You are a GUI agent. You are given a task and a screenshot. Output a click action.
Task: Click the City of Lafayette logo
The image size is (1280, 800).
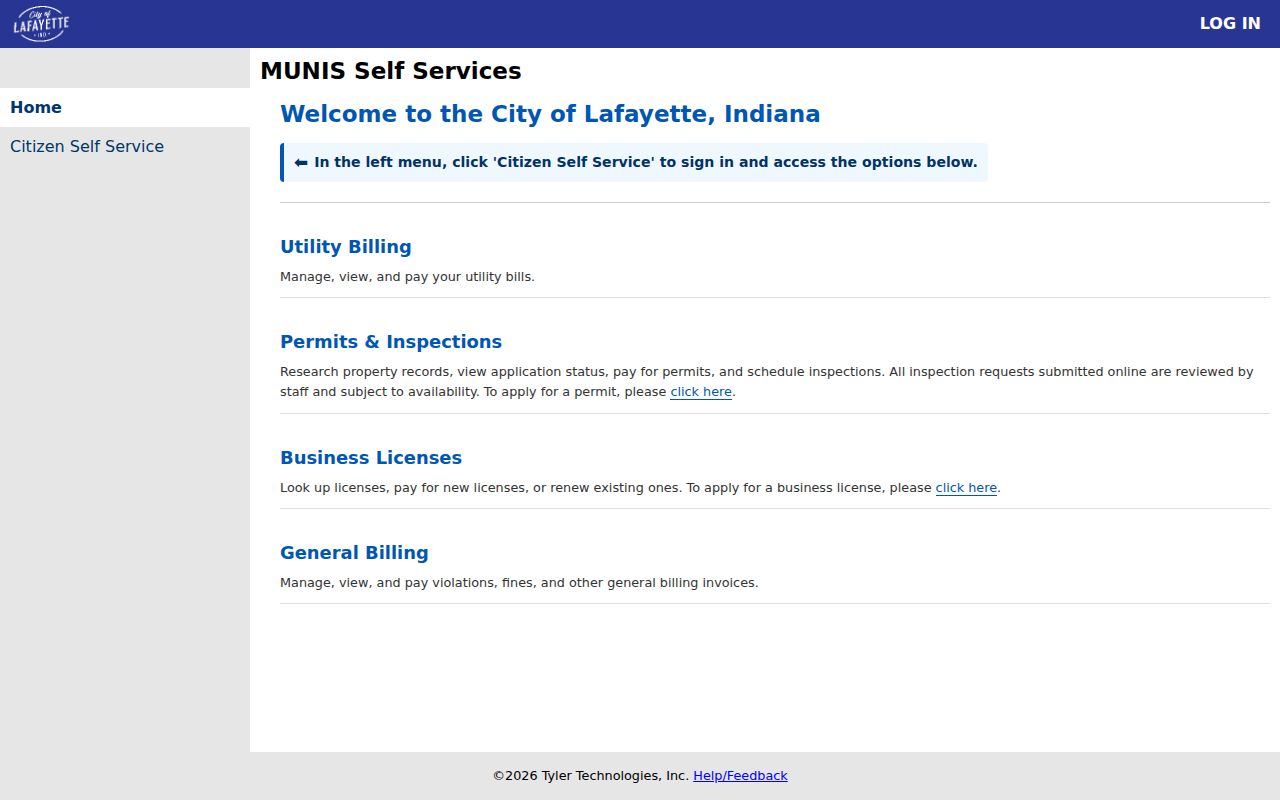point(41,23)
